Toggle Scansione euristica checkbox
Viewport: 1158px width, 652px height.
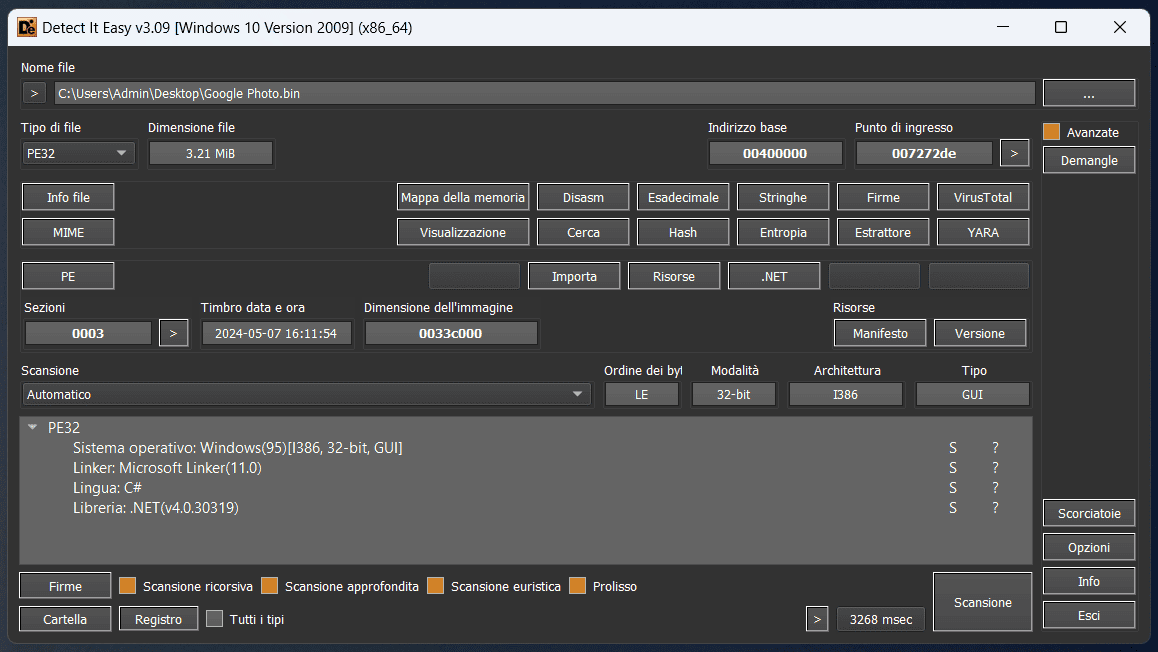pos(435,586)
